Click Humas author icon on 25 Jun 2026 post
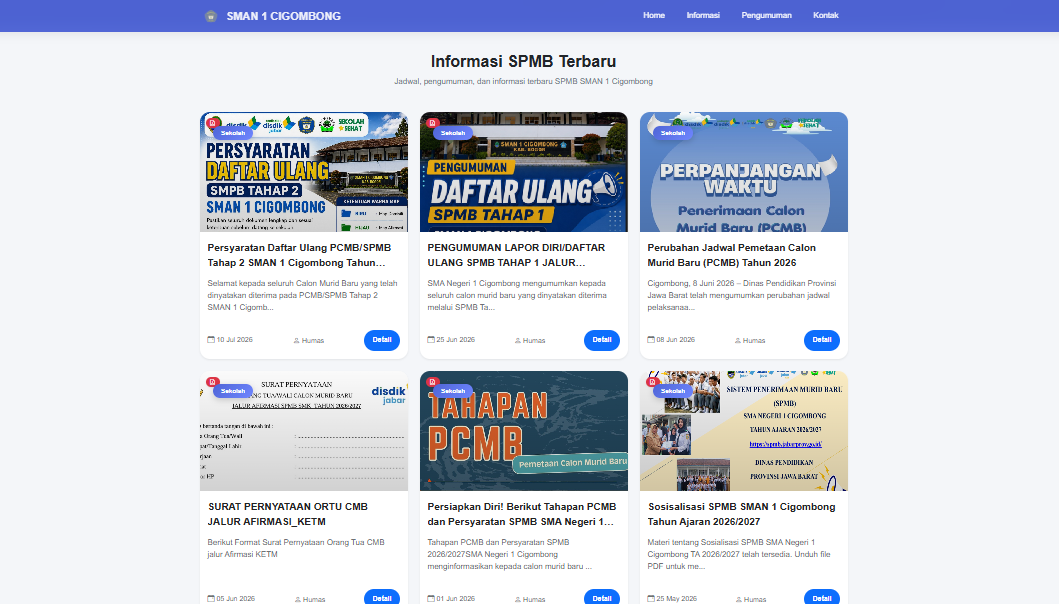The width and height of the screenshot is (1059, 604). (517, 341)
